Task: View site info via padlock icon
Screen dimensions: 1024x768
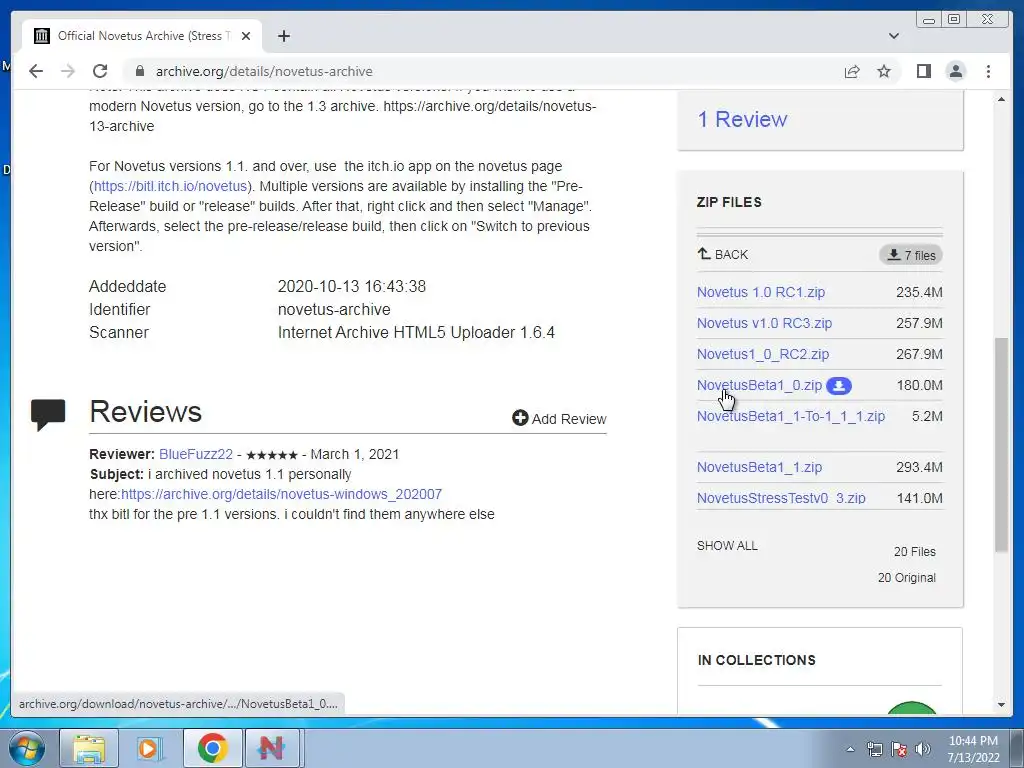Action: point(140,71)
